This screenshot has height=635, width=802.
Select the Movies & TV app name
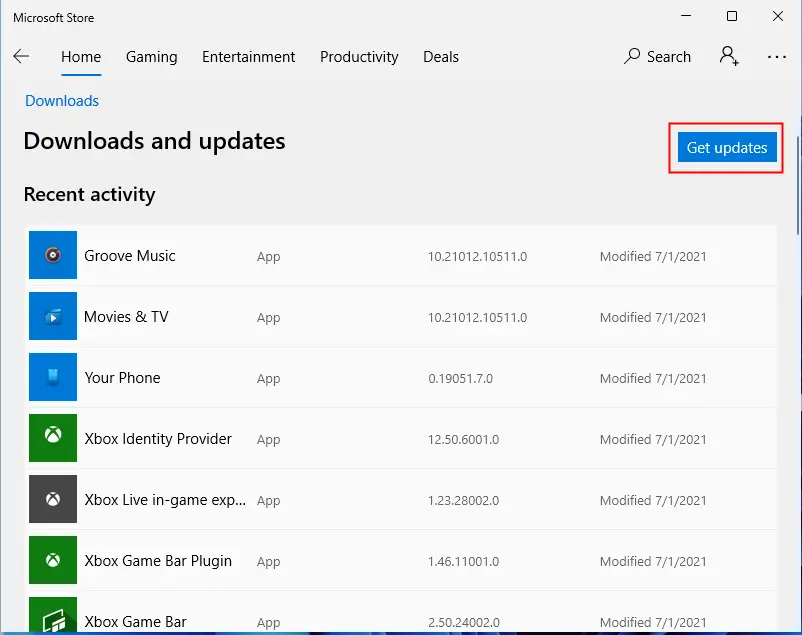click(126, 317)
